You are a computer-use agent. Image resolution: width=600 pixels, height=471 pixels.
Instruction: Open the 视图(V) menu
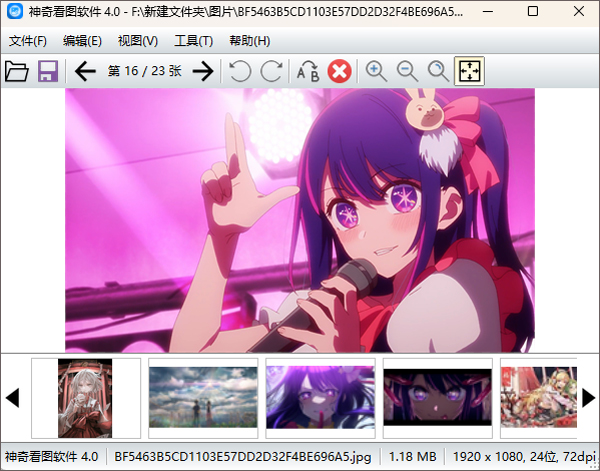[x=138, y=41]
